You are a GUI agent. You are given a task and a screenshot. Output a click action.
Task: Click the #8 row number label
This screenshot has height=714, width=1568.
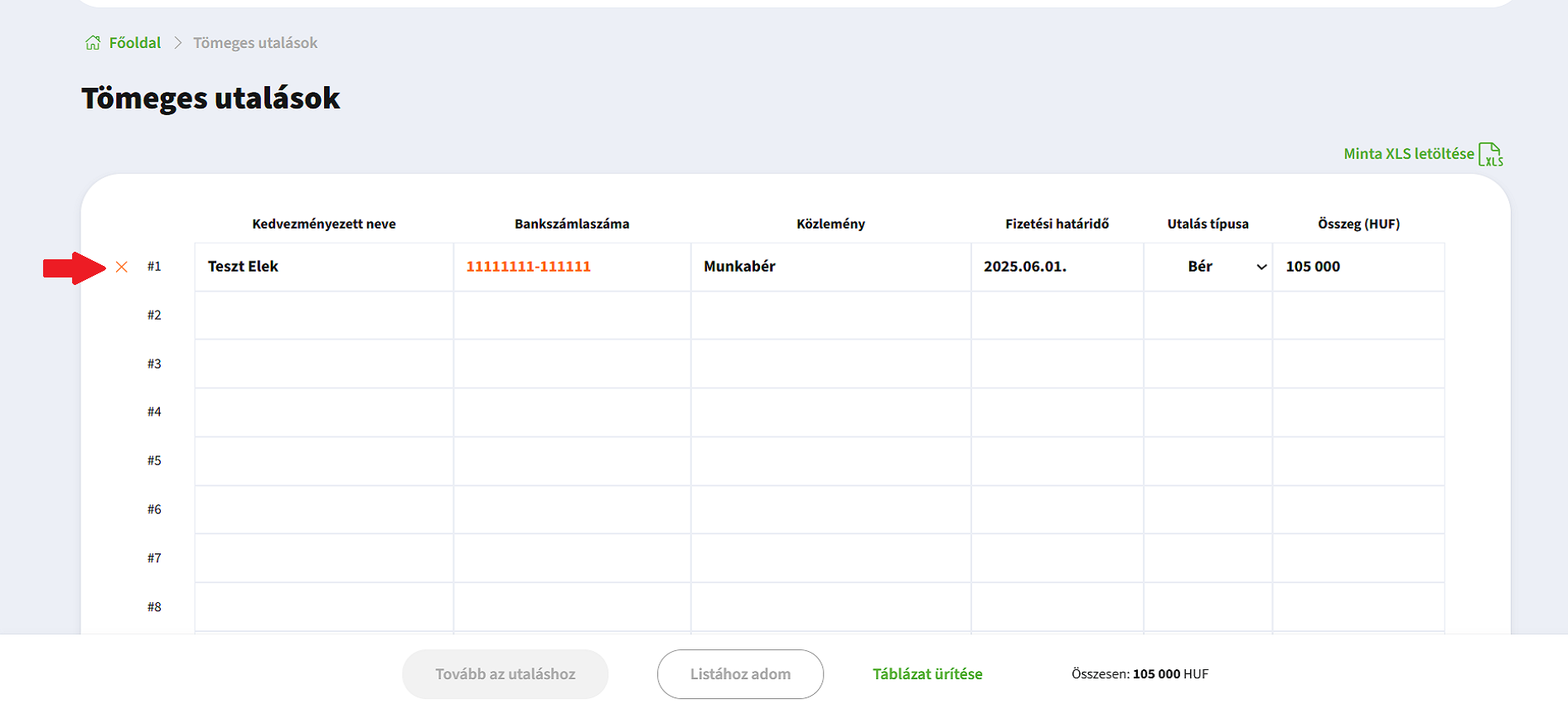tap(154, 607)
